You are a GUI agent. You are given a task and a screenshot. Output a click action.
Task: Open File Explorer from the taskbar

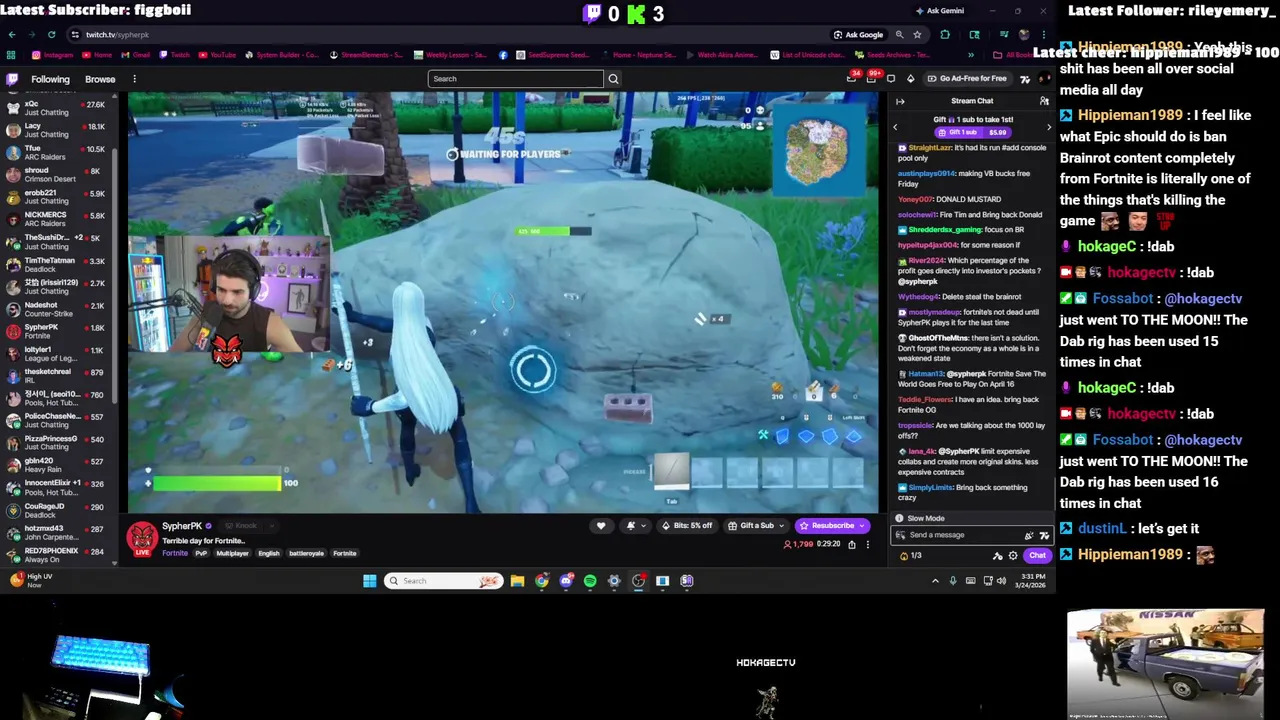click(517, 581)
